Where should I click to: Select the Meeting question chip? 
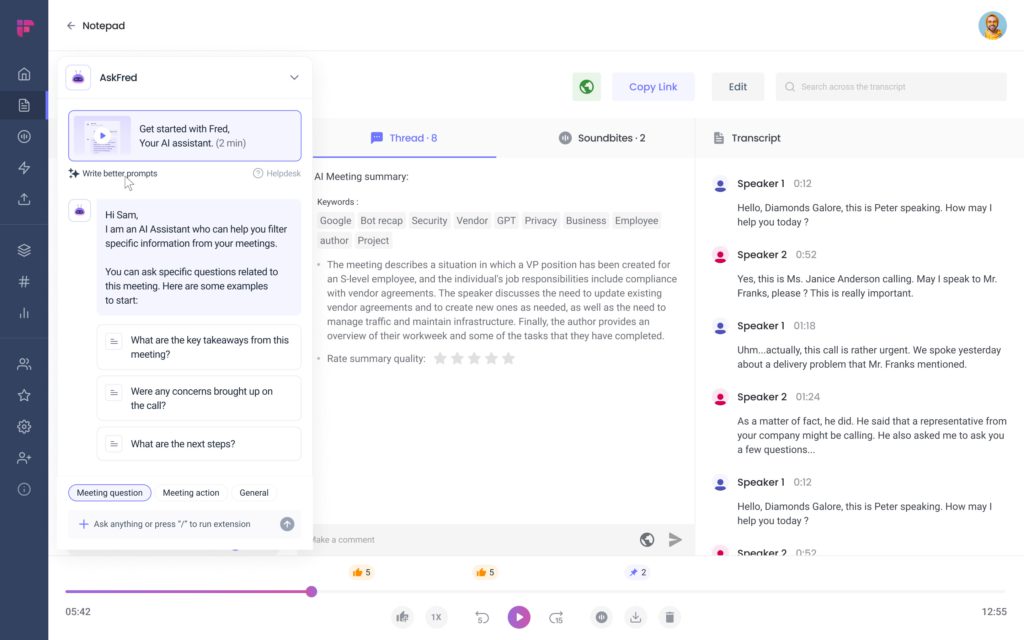point(110,493)
